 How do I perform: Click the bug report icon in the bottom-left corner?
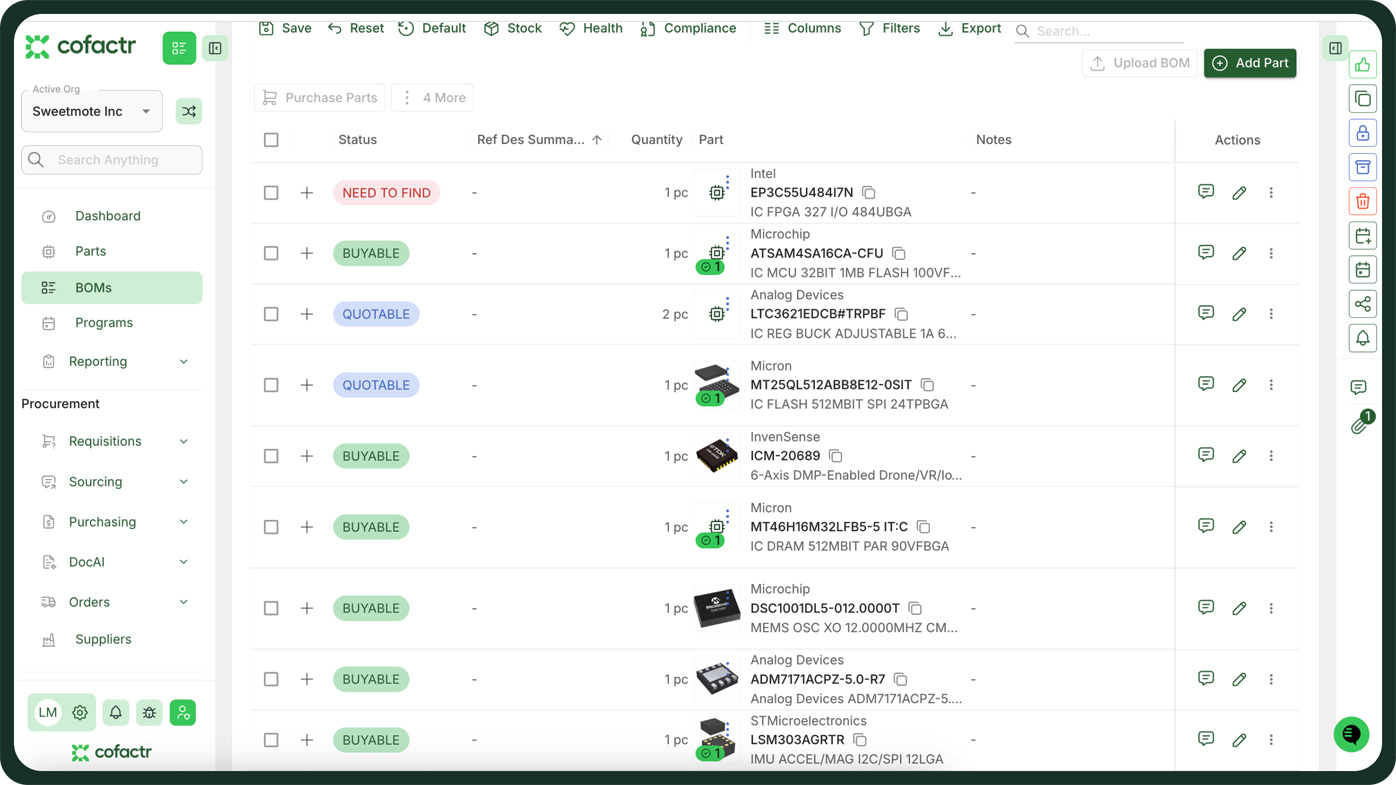149,713
